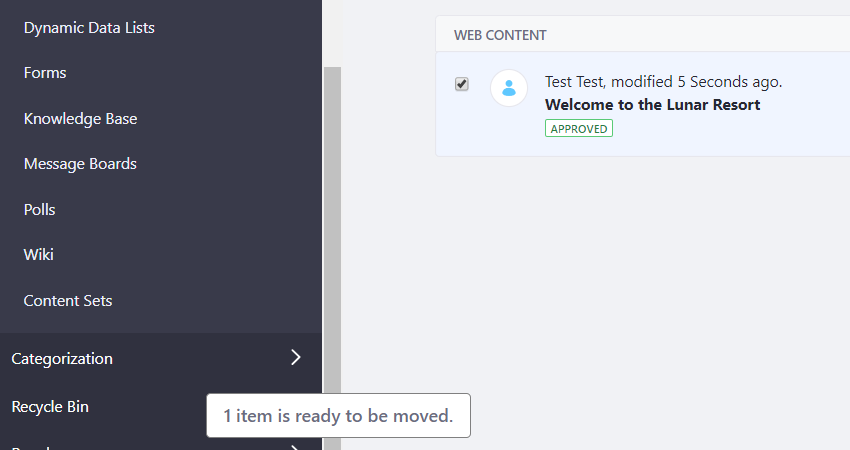Open Knowledge Base menu item
The width and height of the screenshot is (850, 450).
tap(80, 119)
